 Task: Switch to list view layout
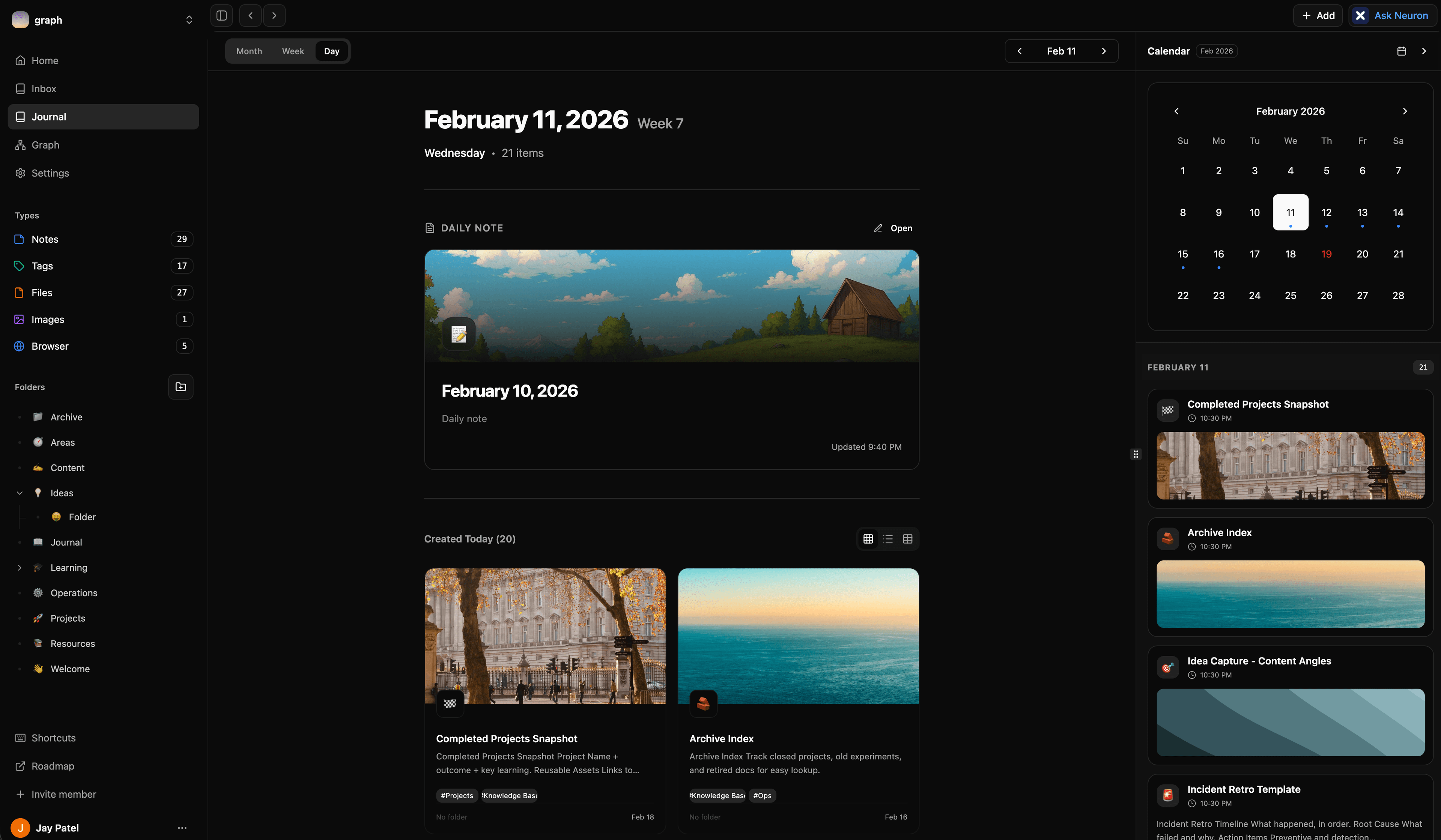(887, 539)
